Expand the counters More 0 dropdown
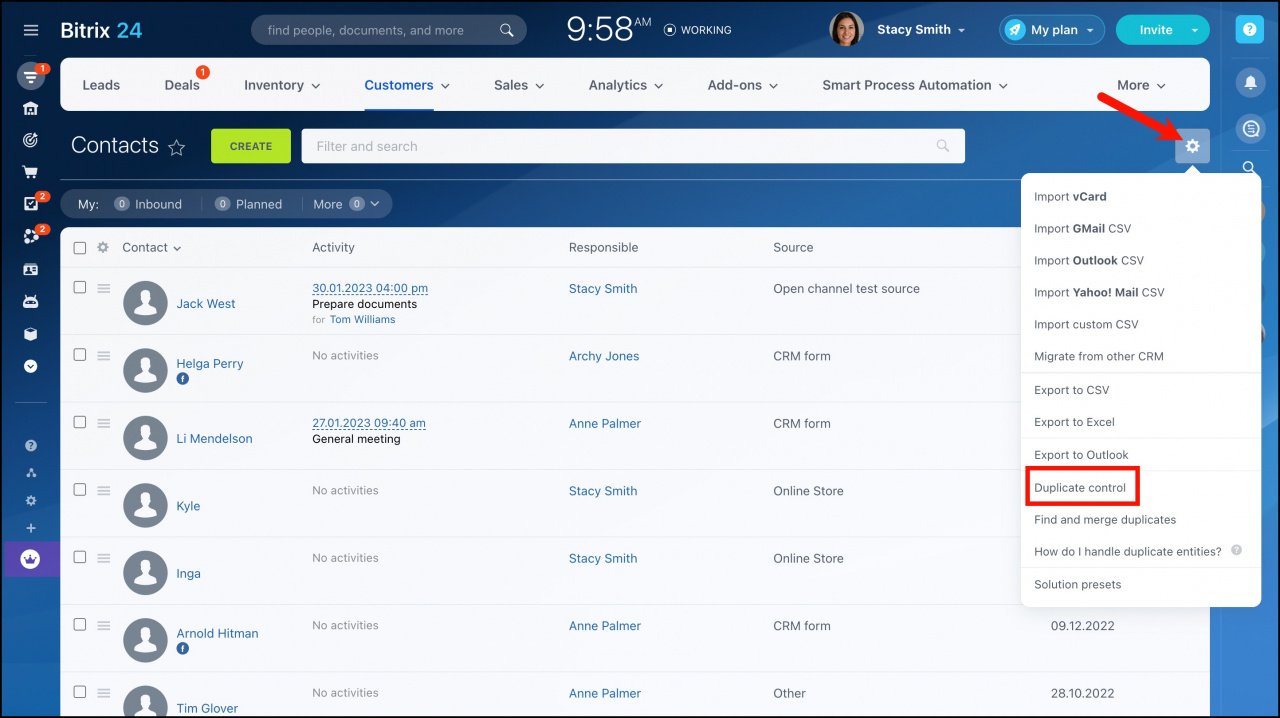Viewport: 1280px width, 718px height. point(346,204)
